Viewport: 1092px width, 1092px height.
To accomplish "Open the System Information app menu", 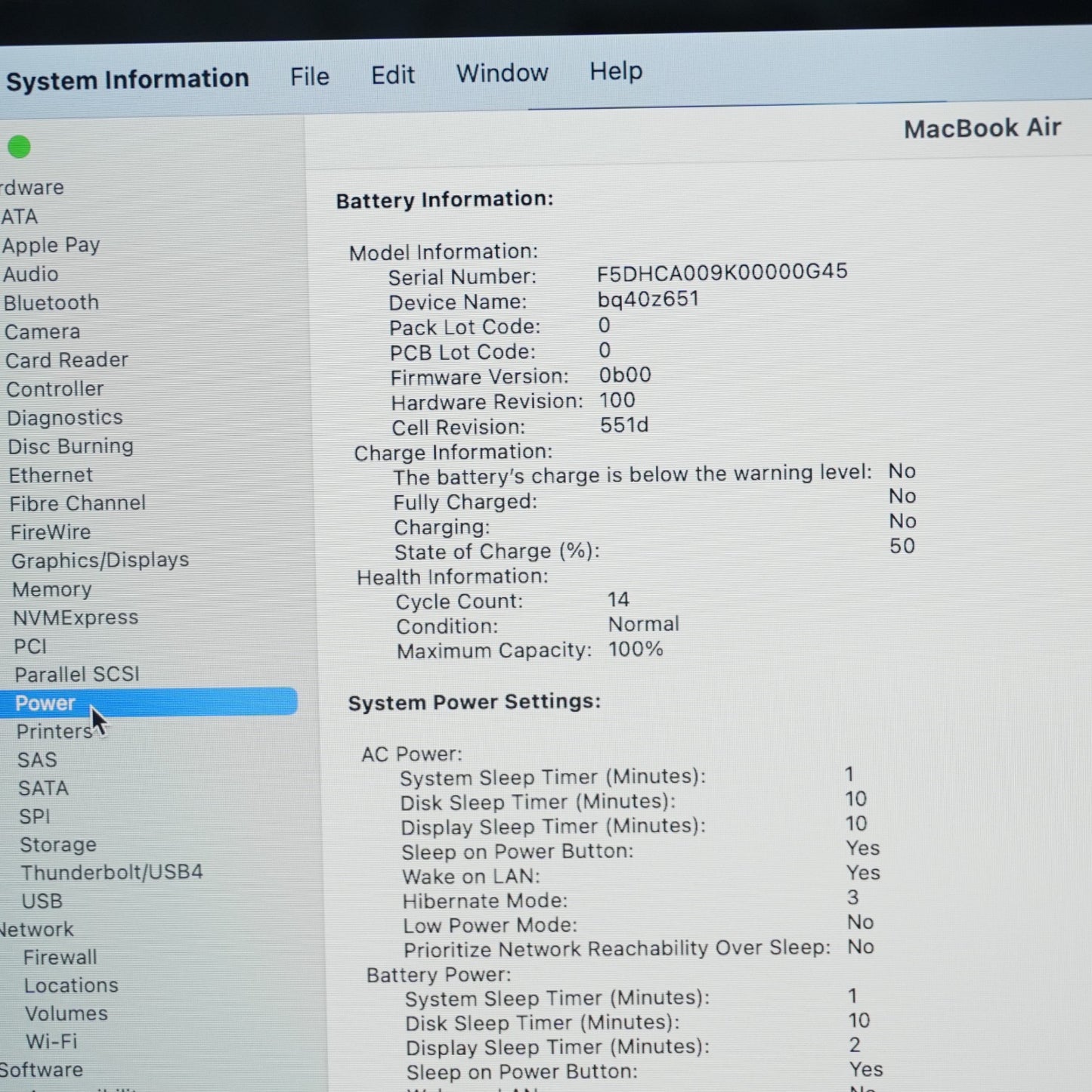I will [x=128, y=79].
